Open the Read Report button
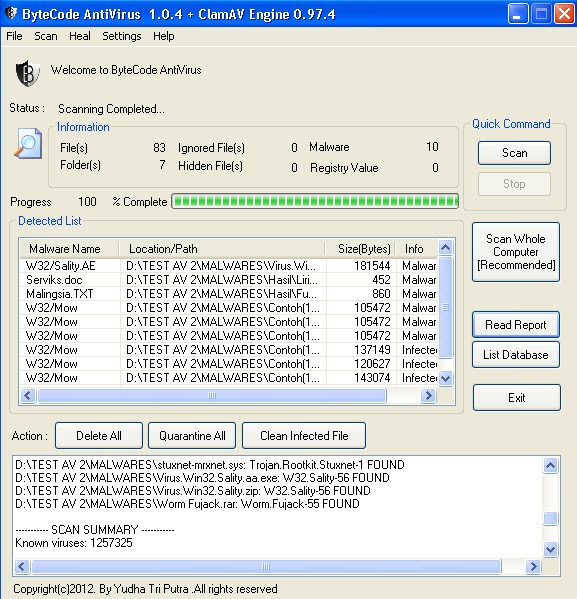Image resolution: width=577 pixels, height=599 pixels. [516, 325]
